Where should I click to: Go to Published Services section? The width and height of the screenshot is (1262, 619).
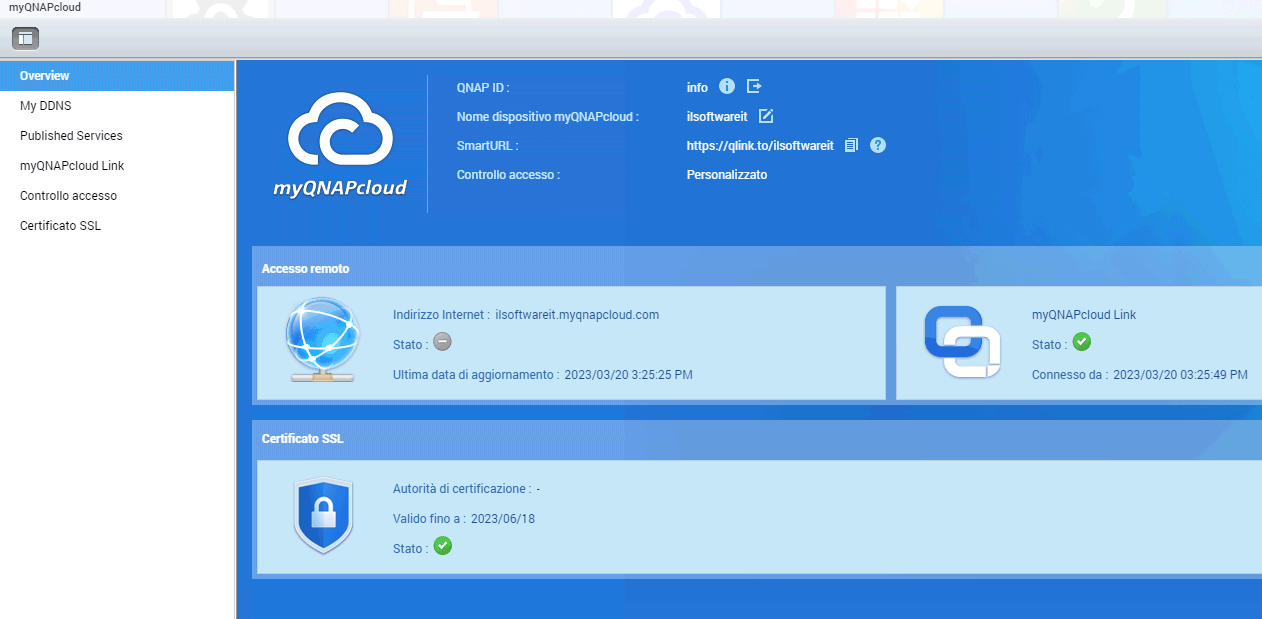(x=117, y=136)
